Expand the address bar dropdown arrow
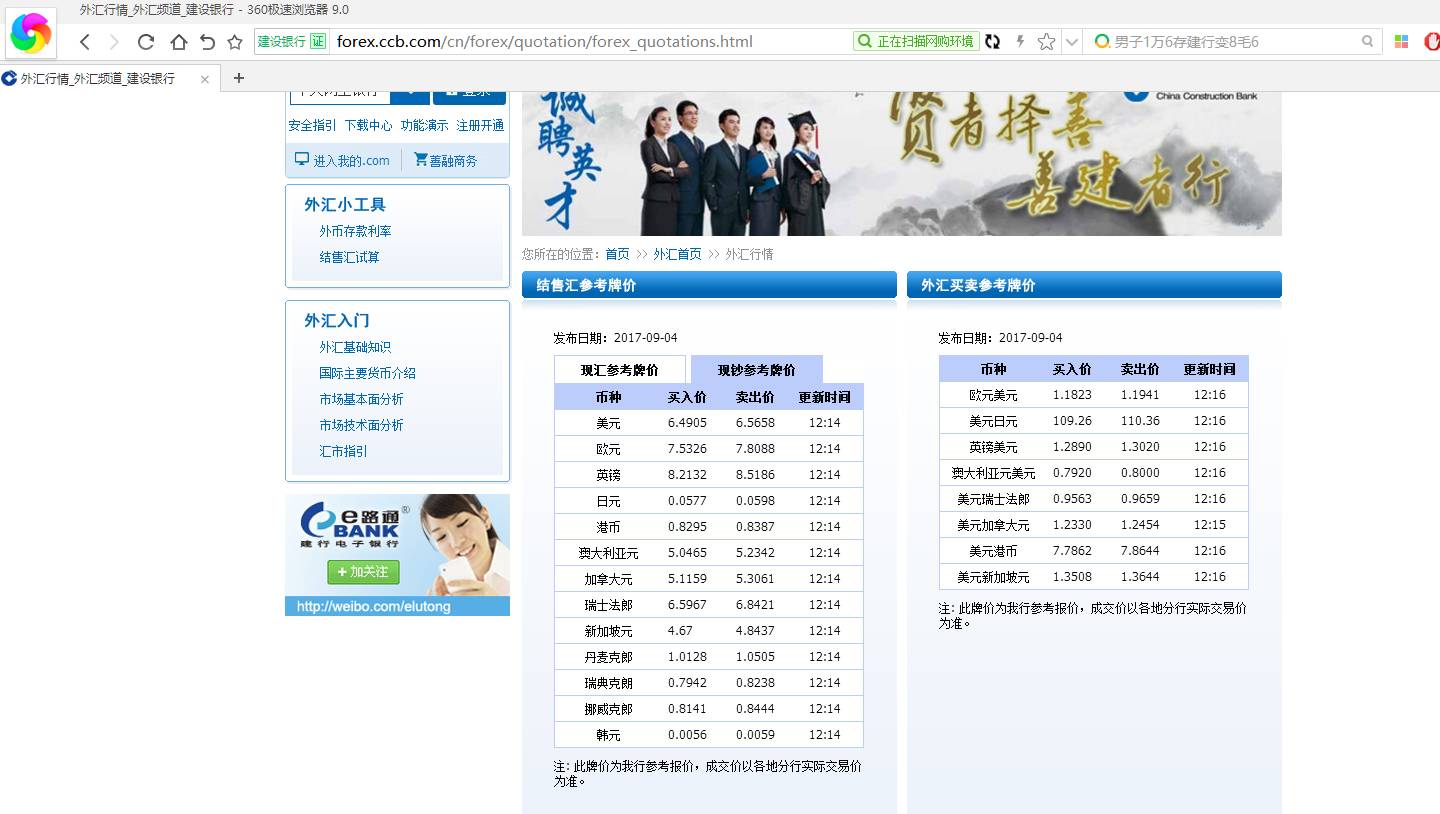The image size is (1440, 814). click(1072, 42)
